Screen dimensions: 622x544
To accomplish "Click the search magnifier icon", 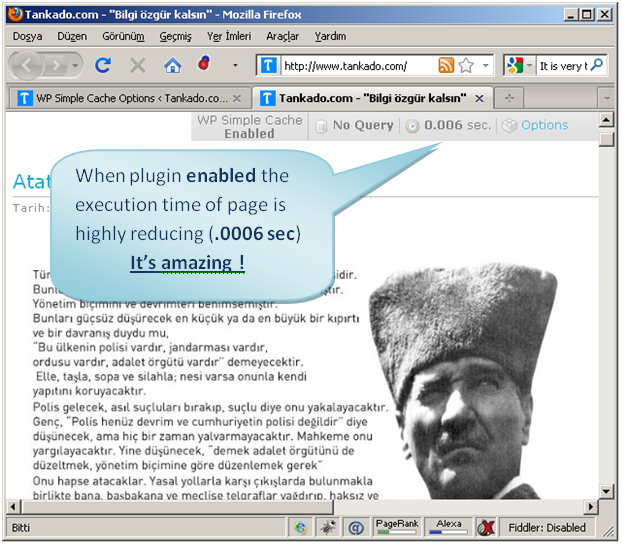I will point(597,66).
